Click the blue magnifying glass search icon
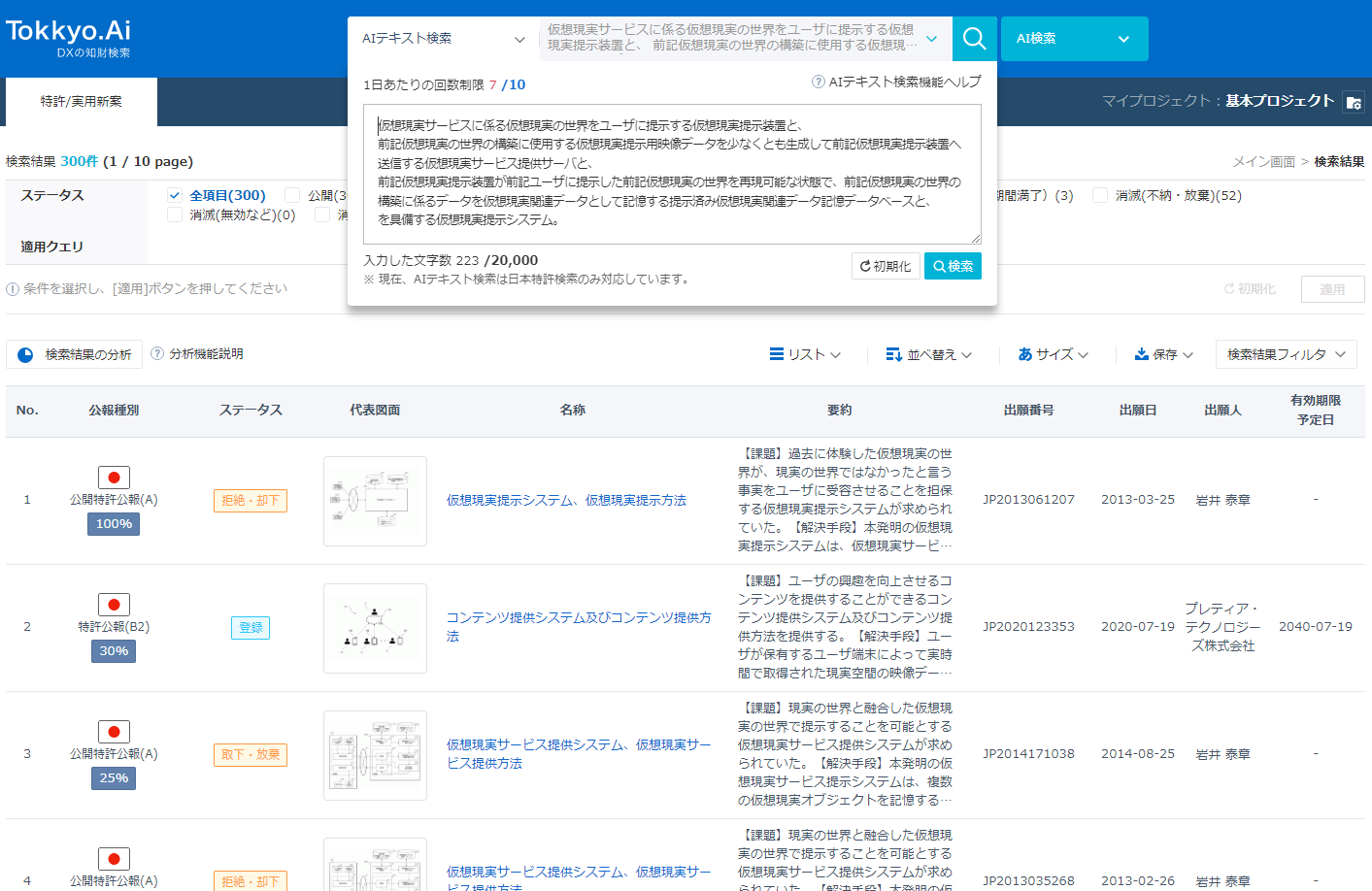The width and height of the screenshot is (1372, 891). point(974,38)
